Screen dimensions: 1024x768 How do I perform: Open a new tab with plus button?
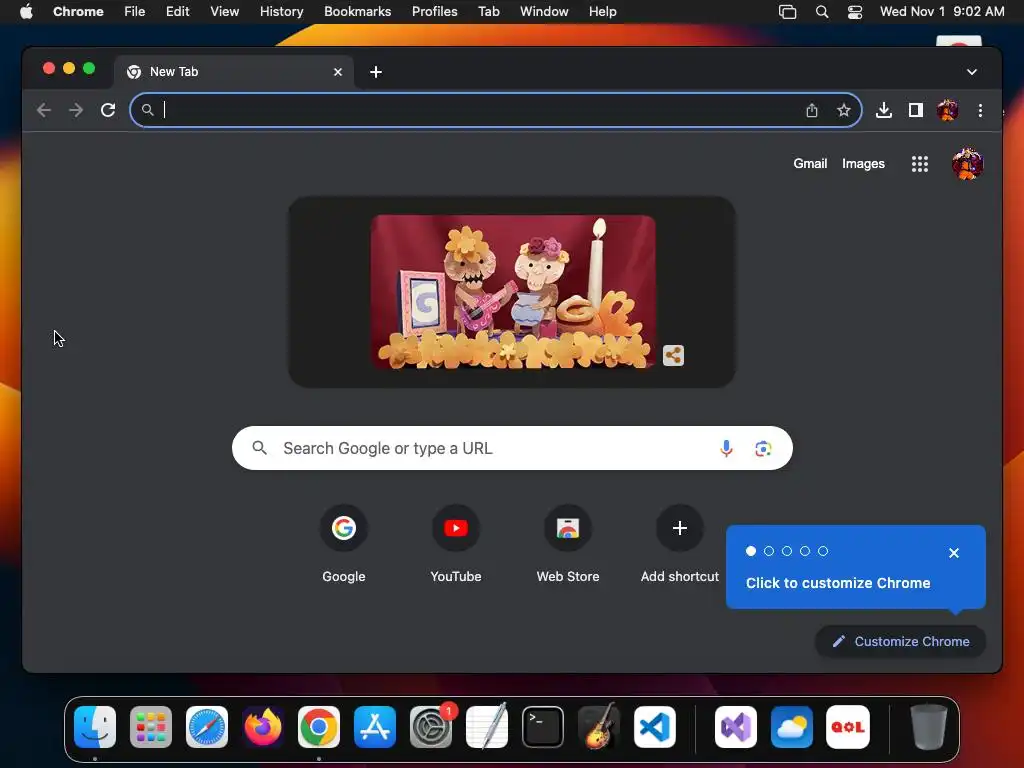click(376, 72)
